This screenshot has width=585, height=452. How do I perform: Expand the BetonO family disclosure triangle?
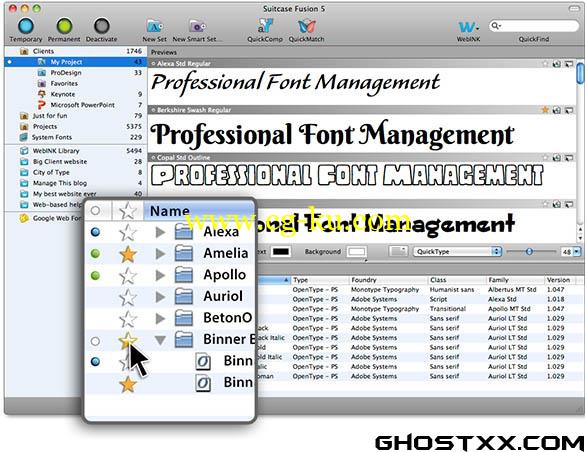pos(160,318)
